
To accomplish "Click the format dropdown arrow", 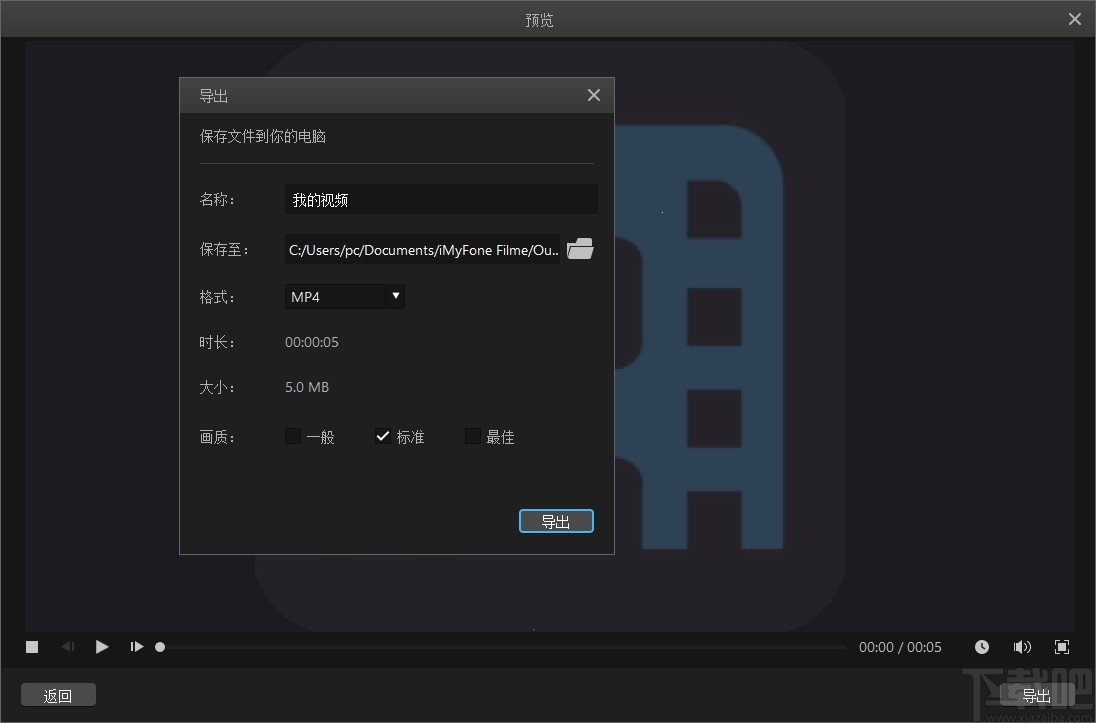I will 395,296.
